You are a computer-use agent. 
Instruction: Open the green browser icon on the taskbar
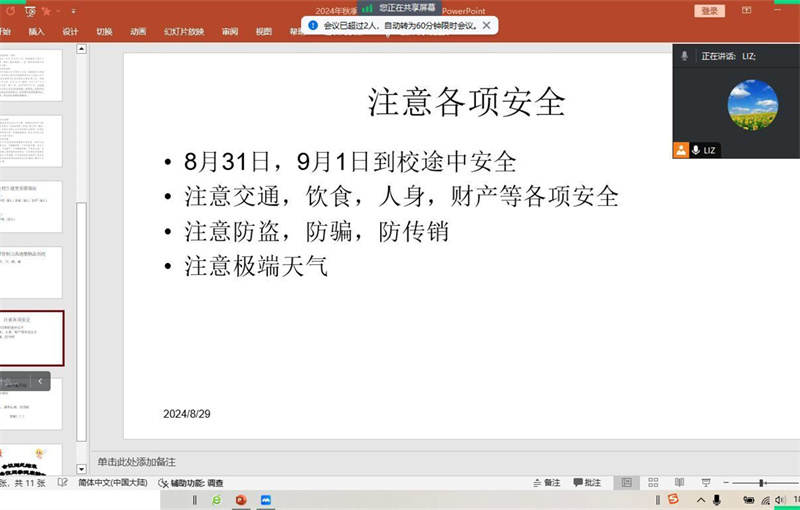(x=216, y=499)
